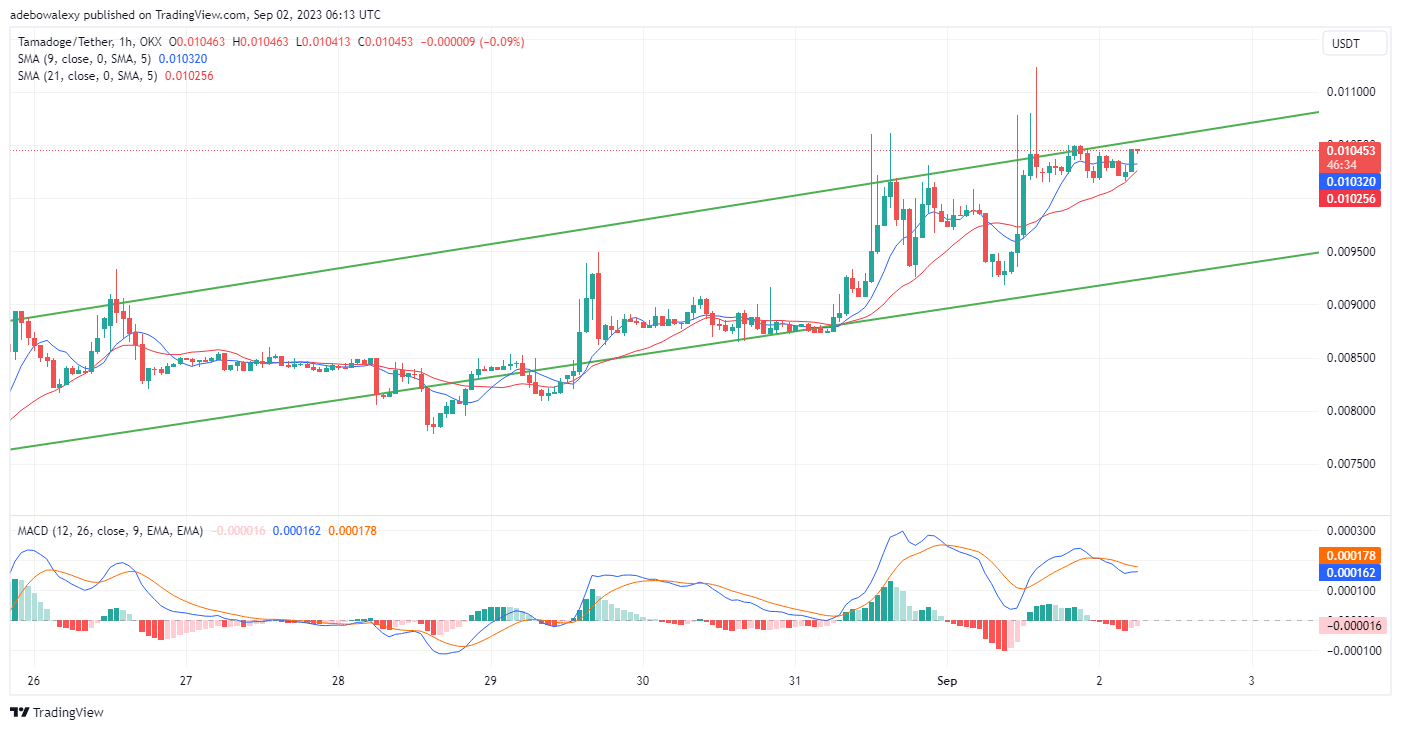This screenshot has height=730, width=1401.
Task: Click the date label 30 on time axis
Action: click(x=643, y=681)
